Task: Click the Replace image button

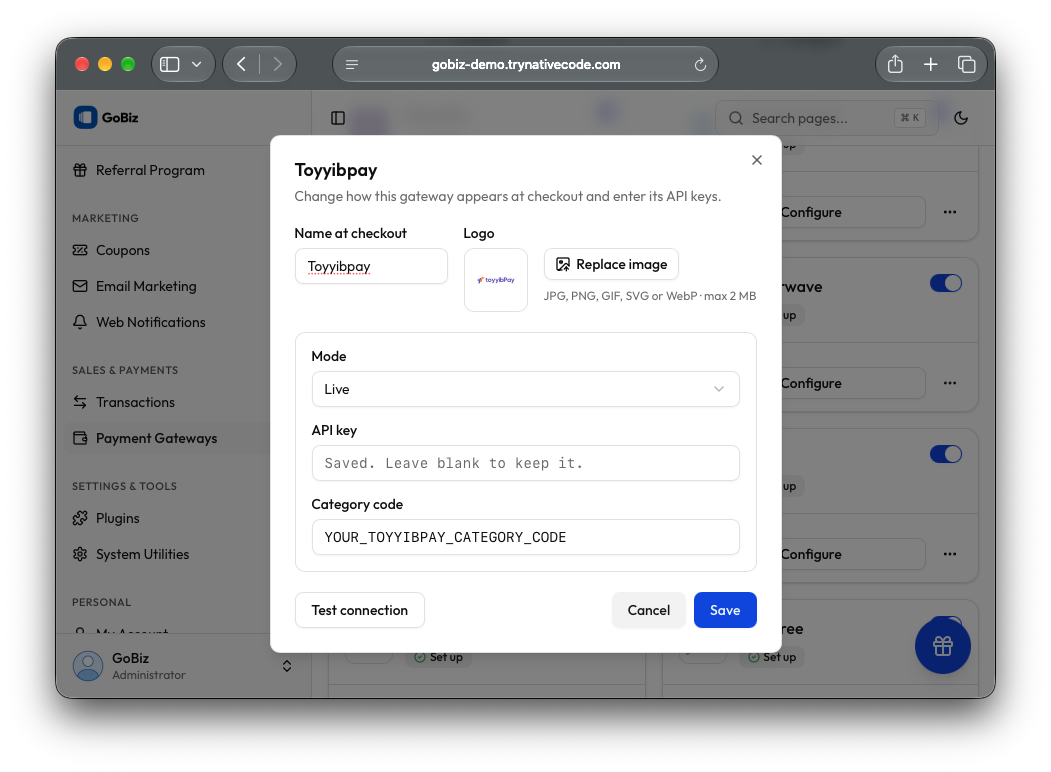Action: 611,264
